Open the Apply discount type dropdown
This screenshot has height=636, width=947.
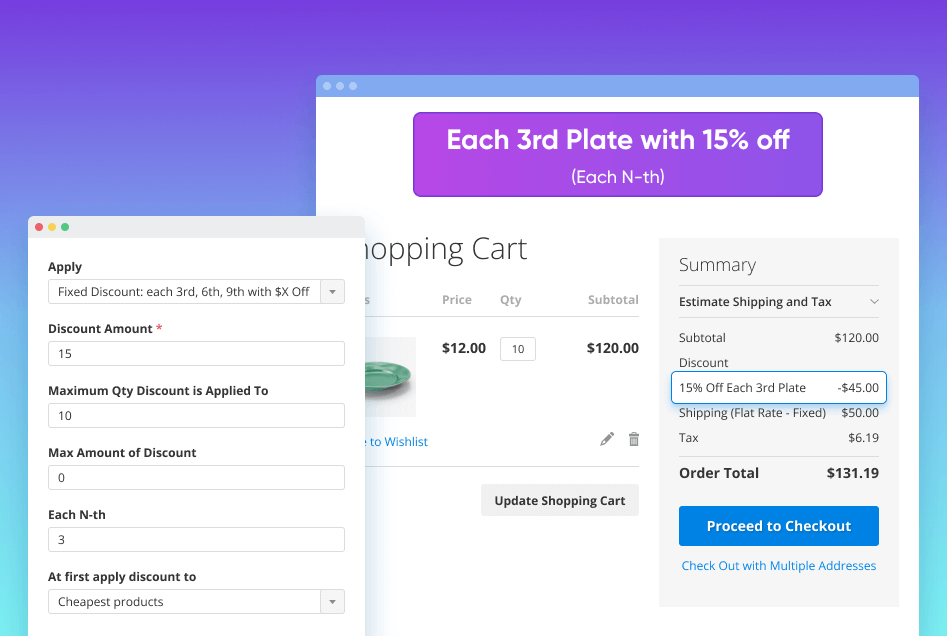(x=196, y=292)
